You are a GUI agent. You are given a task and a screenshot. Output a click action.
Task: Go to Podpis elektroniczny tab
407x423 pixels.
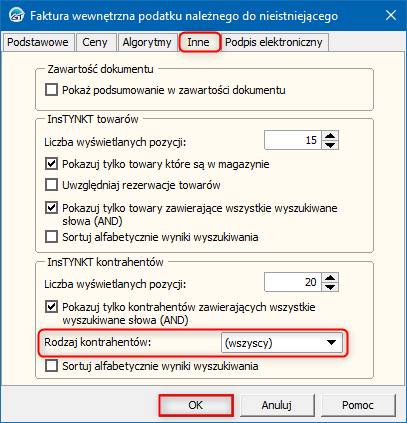(x=274, y=42)
